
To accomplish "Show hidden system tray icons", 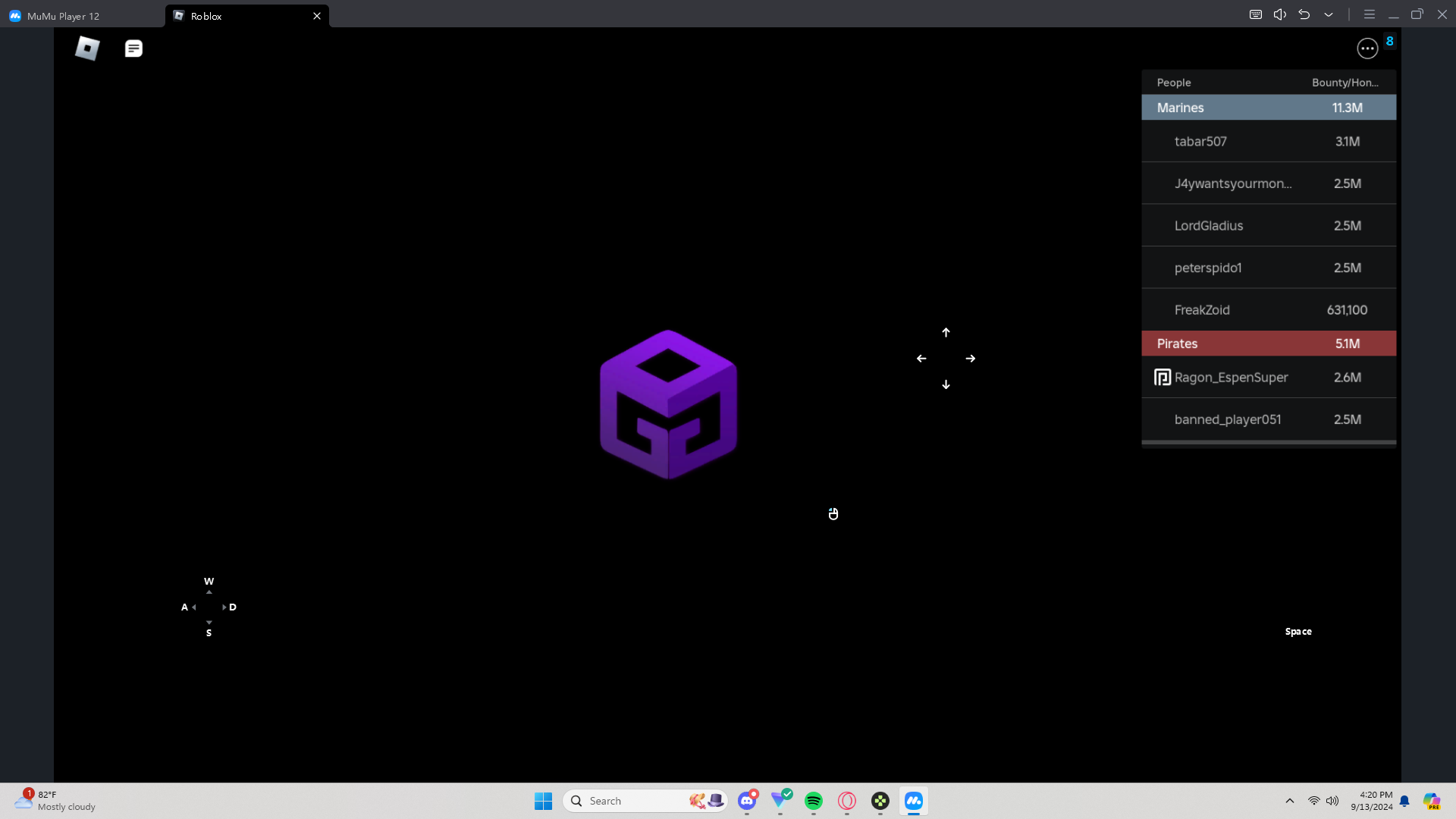I will point(1290,801).
